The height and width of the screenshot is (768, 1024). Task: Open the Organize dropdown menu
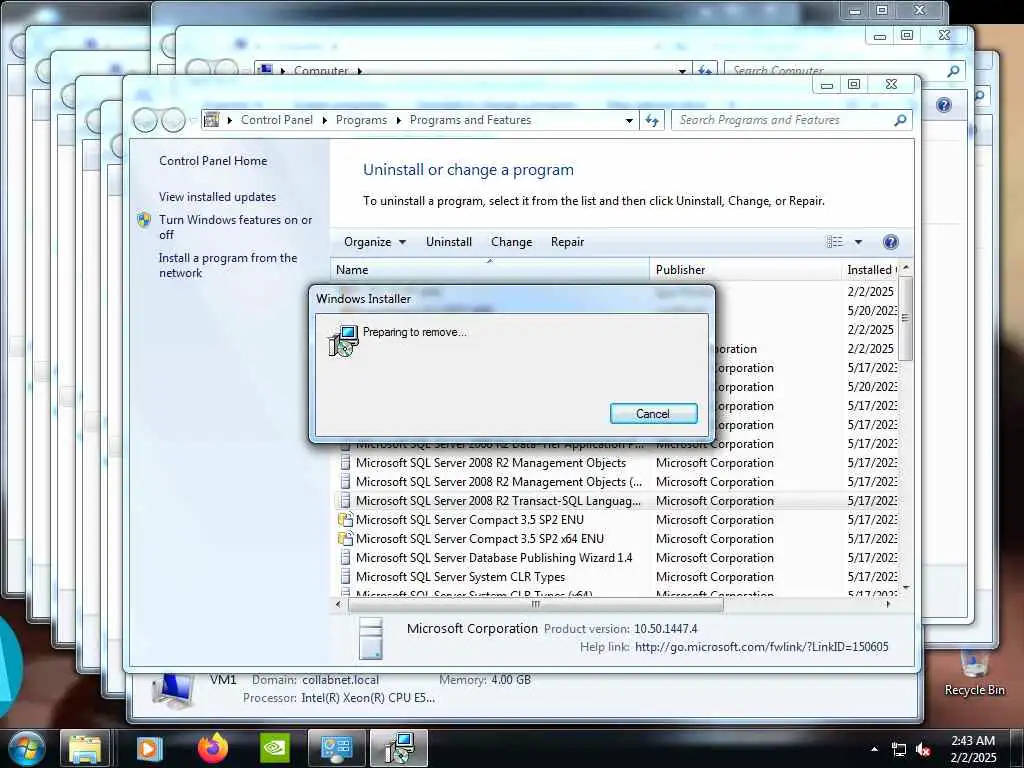coord(375,242)
